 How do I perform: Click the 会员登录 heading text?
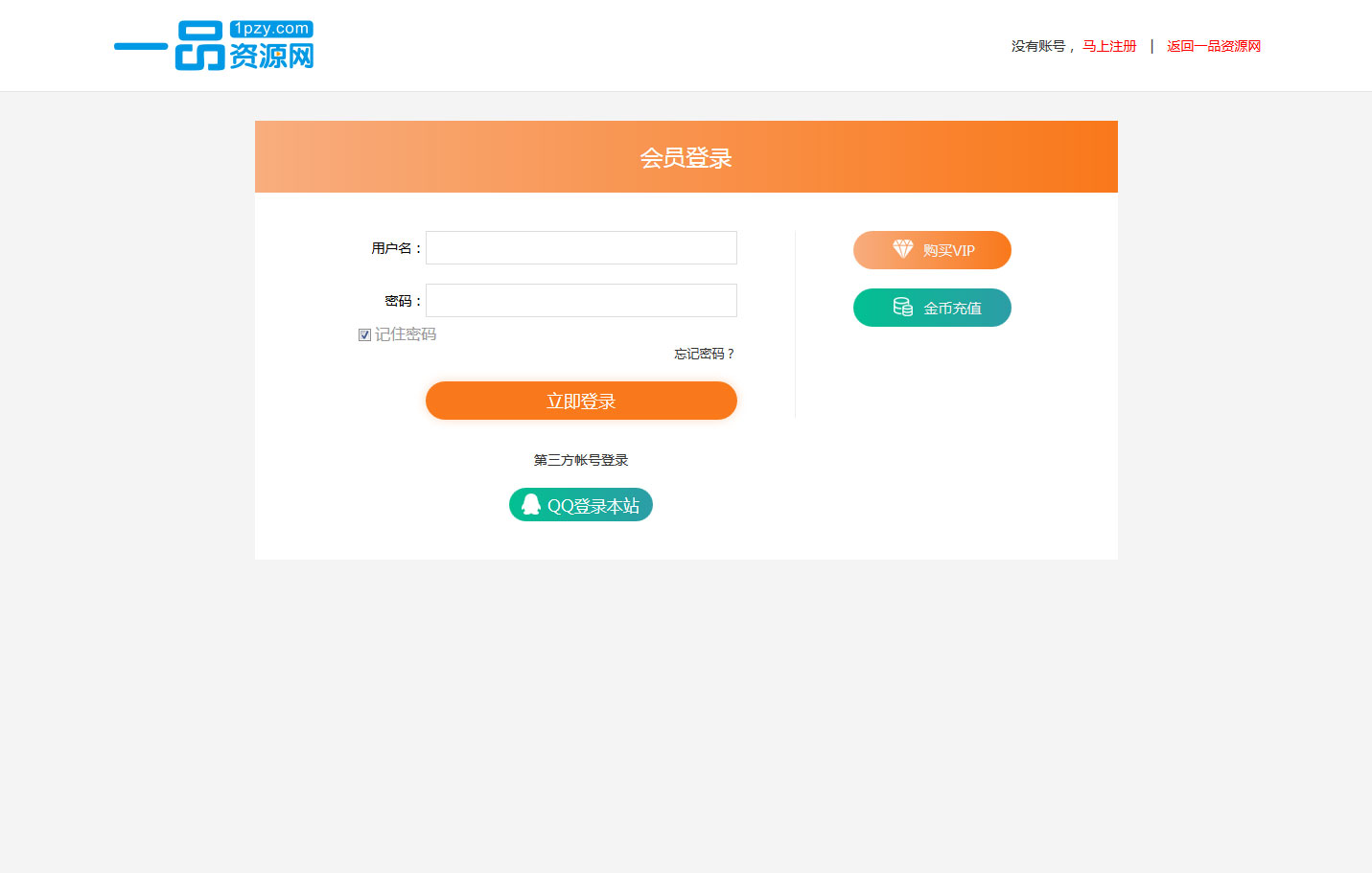(686, 157)
